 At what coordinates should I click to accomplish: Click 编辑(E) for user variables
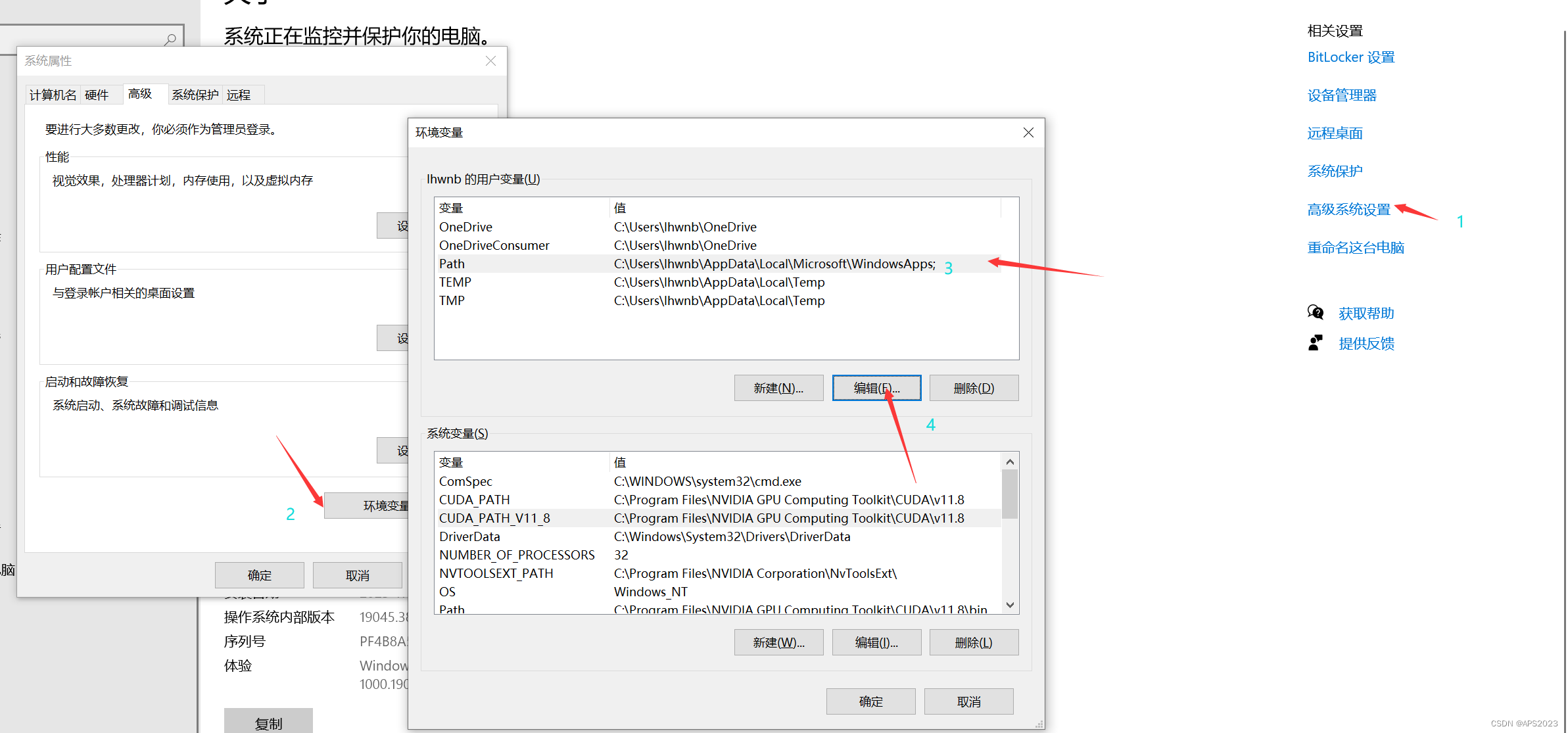[x=876, y=388]
